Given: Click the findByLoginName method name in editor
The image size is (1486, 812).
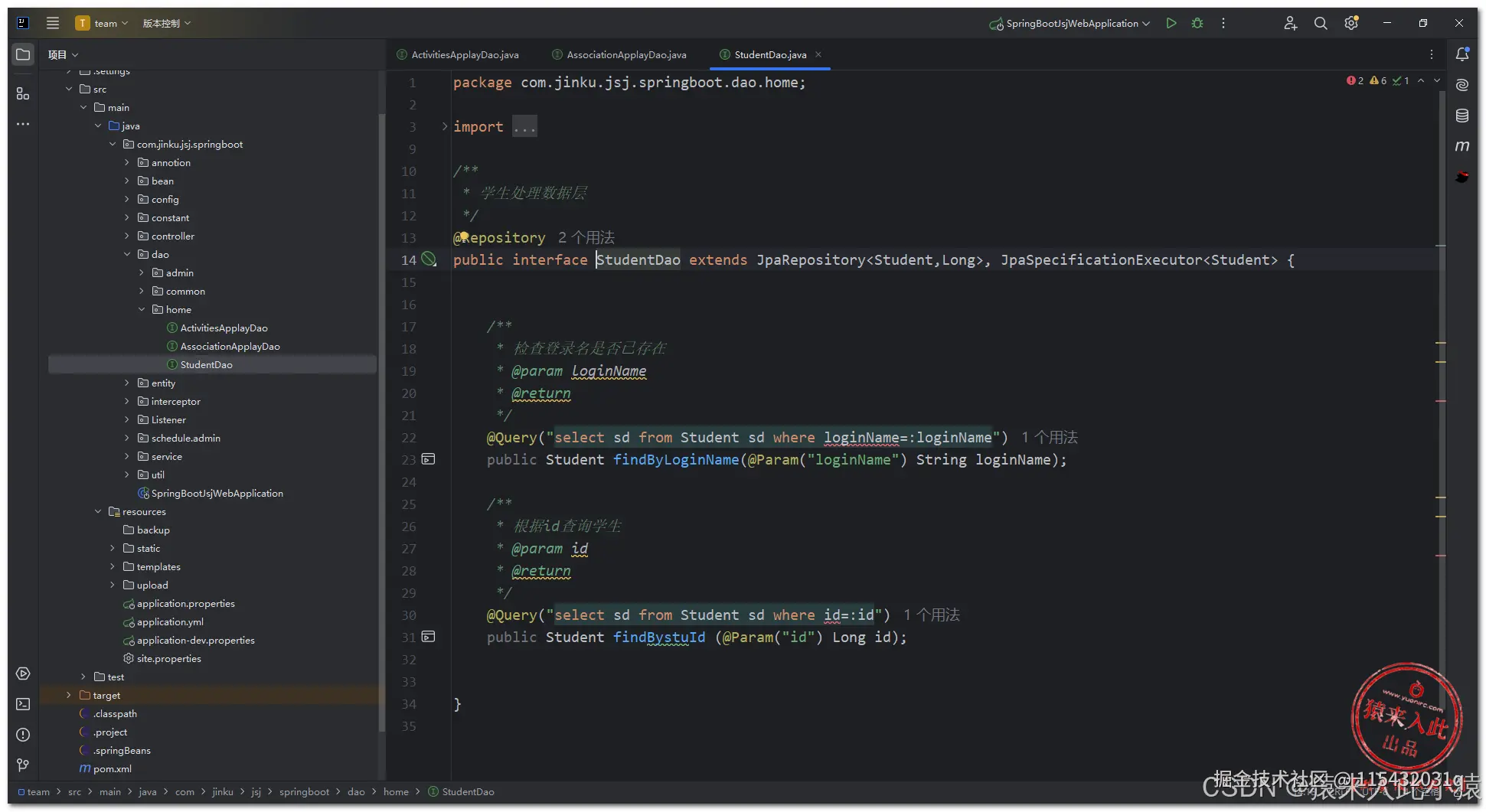Looking at the screenshot, I should pyautogui.click(x=676, y=459).
